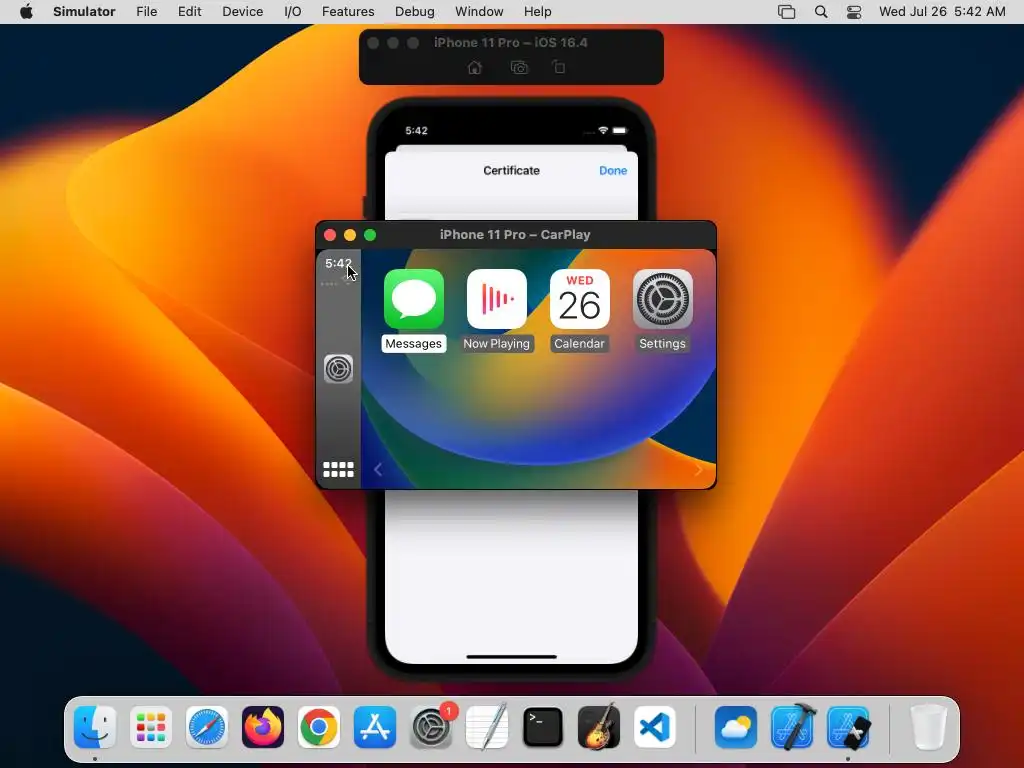Tap Done on Certificate sheet
This screenshot has height=768, width=1024.
[x=613, y=170]
